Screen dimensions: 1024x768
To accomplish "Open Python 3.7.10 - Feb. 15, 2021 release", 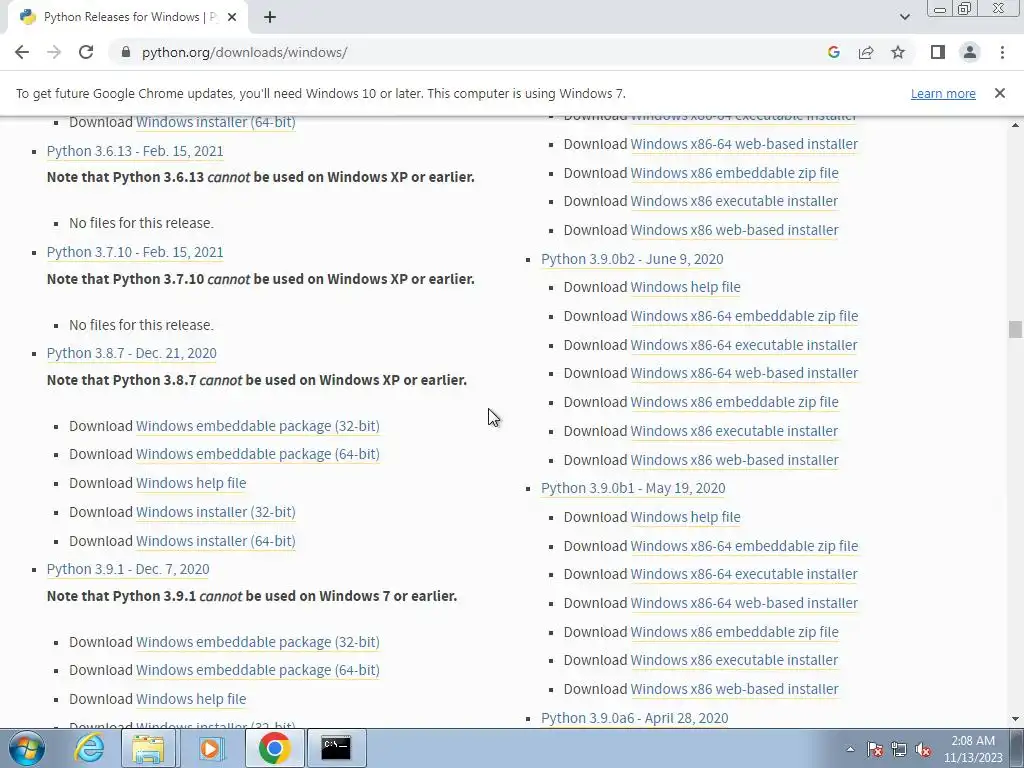I will (135, 252).
